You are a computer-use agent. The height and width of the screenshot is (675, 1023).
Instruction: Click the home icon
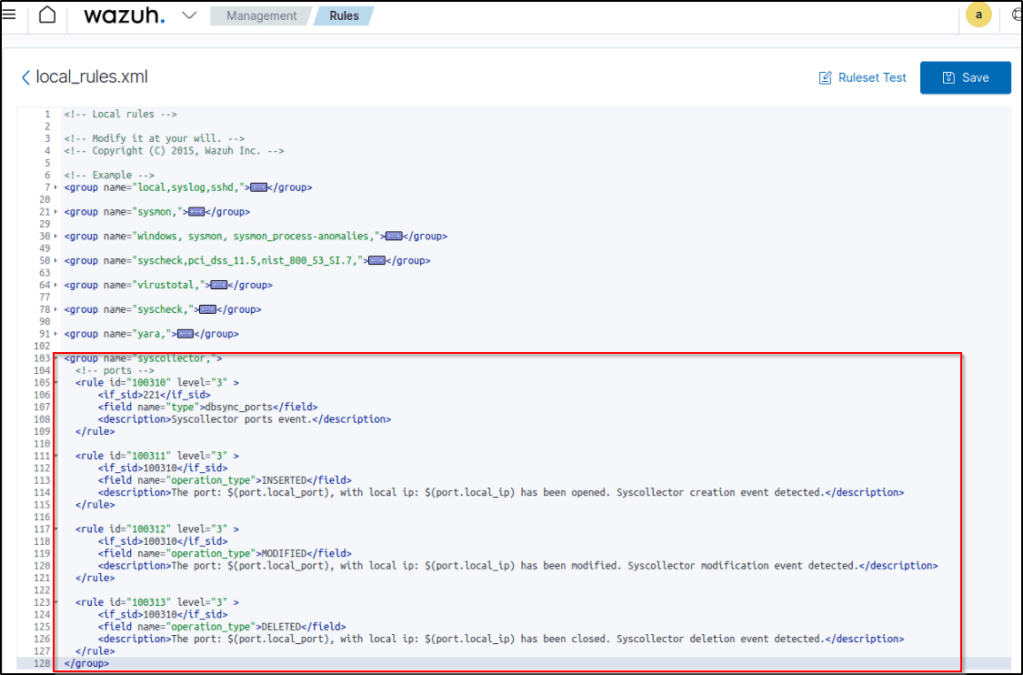coord(47,16)
